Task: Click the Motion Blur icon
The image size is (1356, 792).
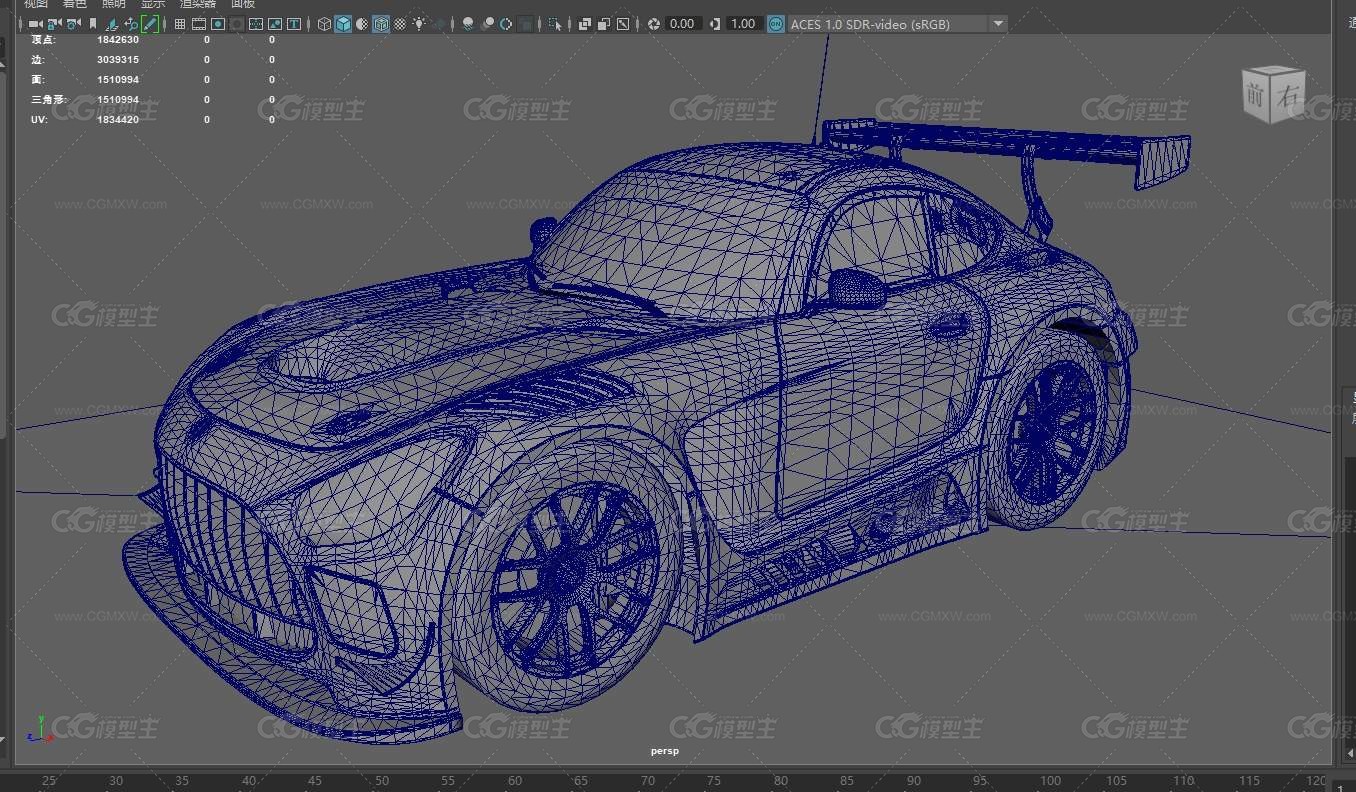Action: (486, 24)
